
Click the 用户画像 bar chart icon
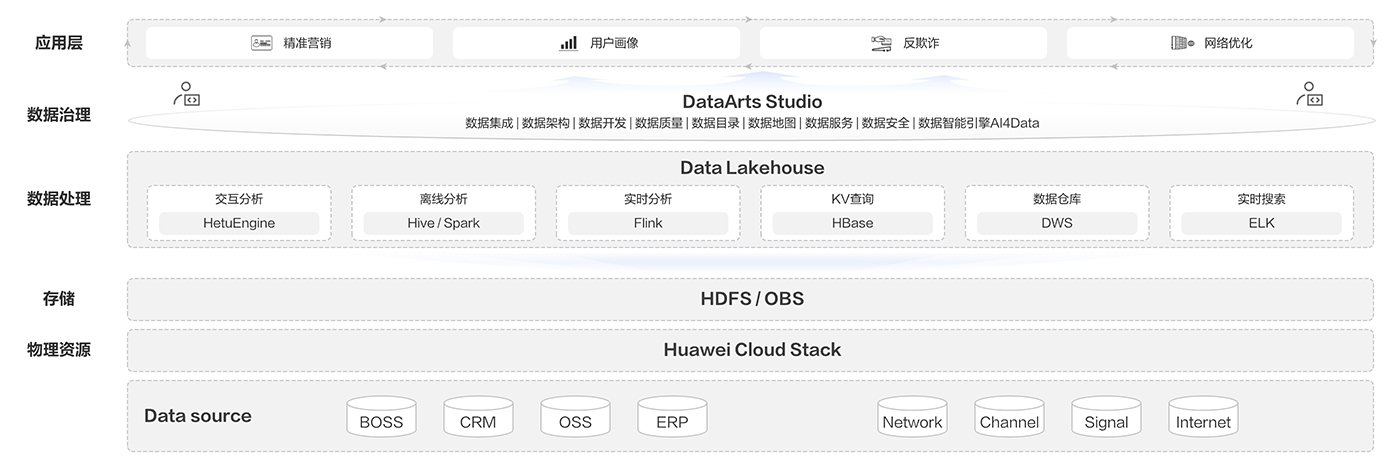pyautogui.click(x=569, y=43)
